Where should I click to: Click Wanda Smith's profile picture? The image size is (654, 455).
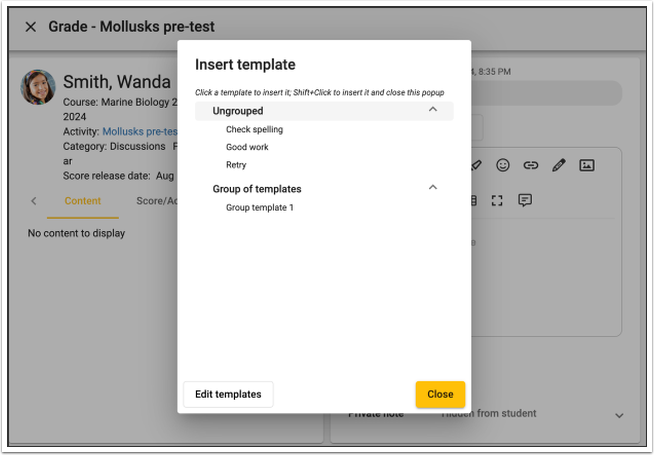[38, 87]
